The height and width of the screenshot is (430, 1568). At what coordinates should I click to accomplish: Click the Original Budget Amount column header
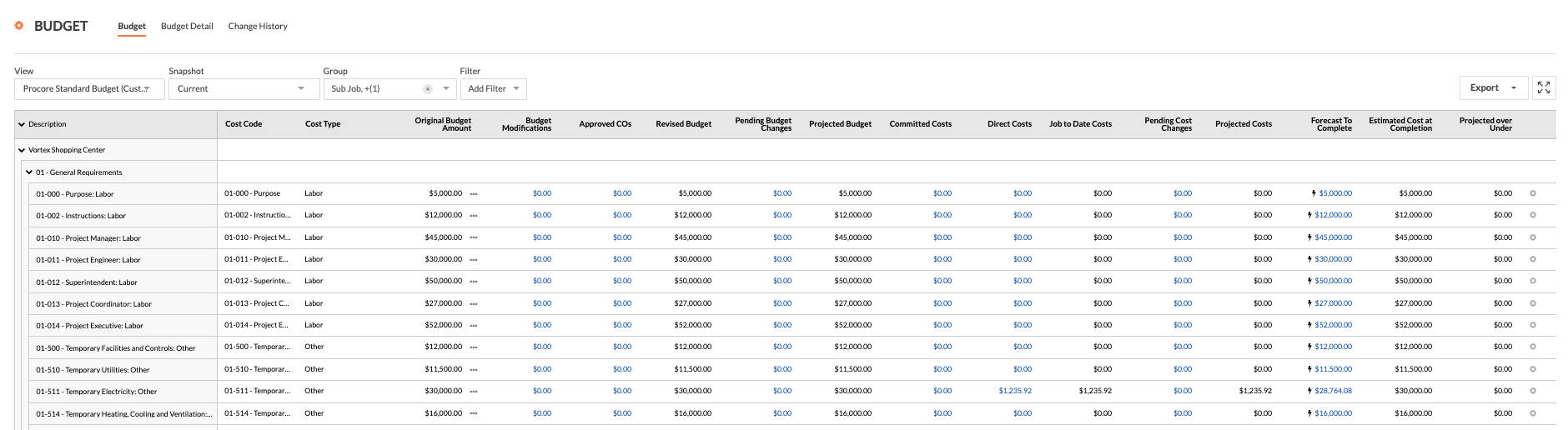click(443, 124)
